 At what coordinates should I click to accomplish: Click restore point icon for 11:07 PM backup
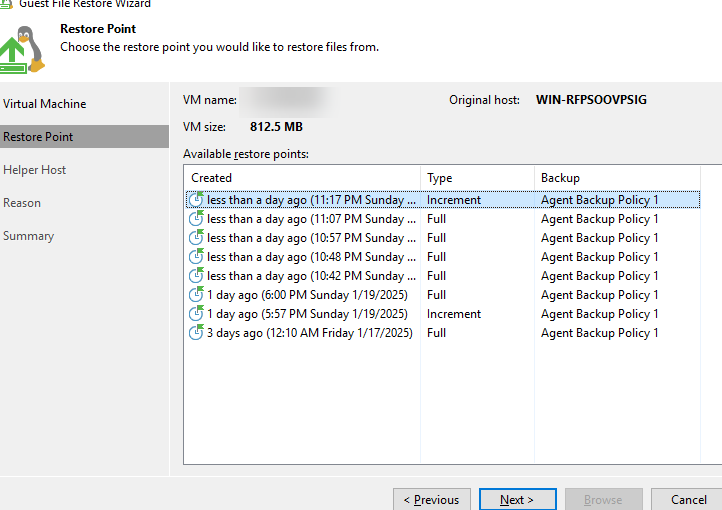click(196, 219)
